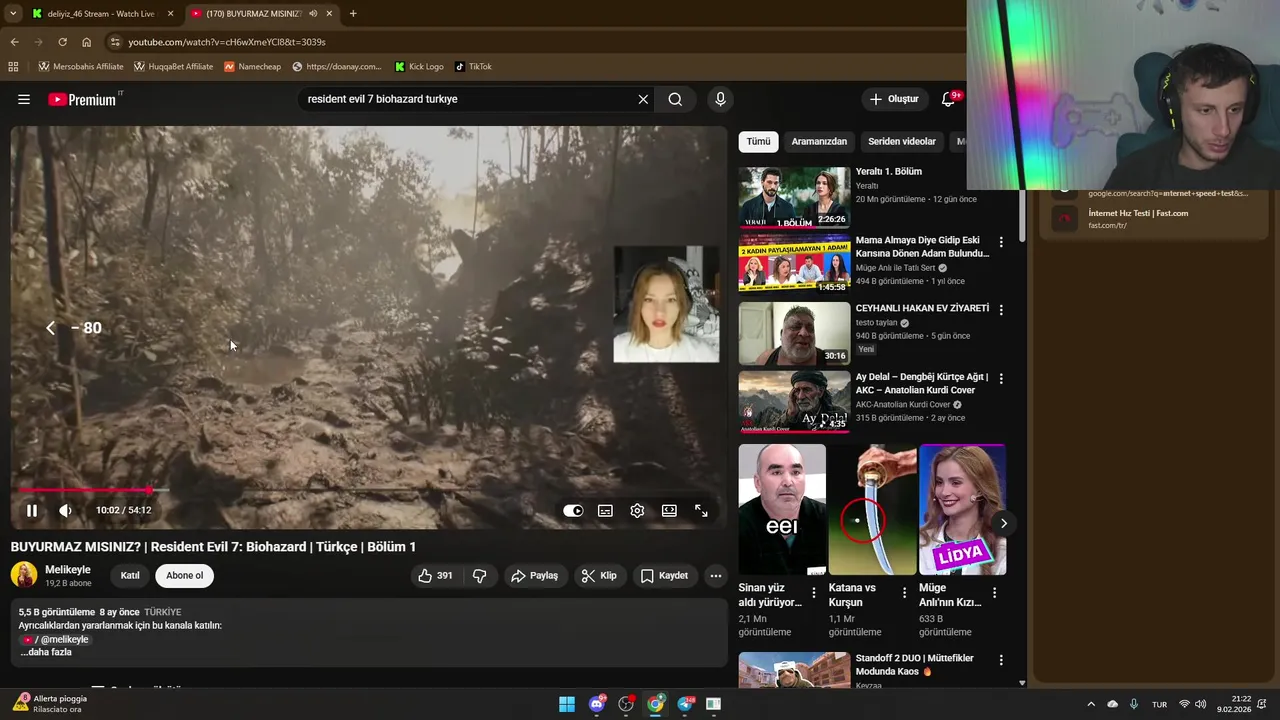Advance shorts shelf with next arrow

pos(1004,523)
